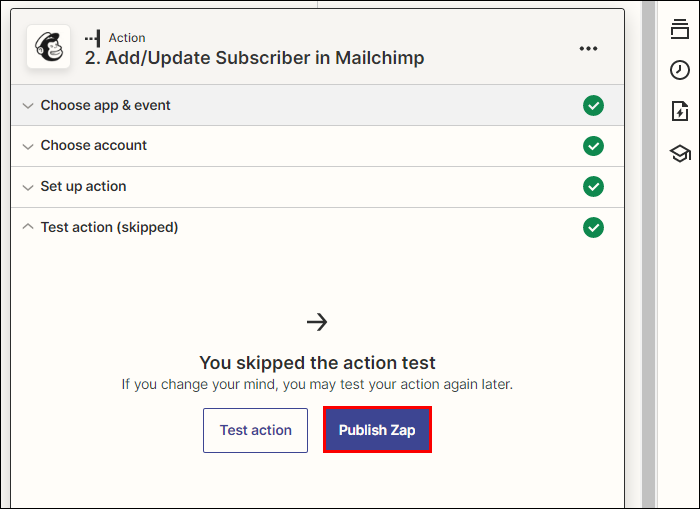Click green checkmark next to Choose app & event

[593, 105]
